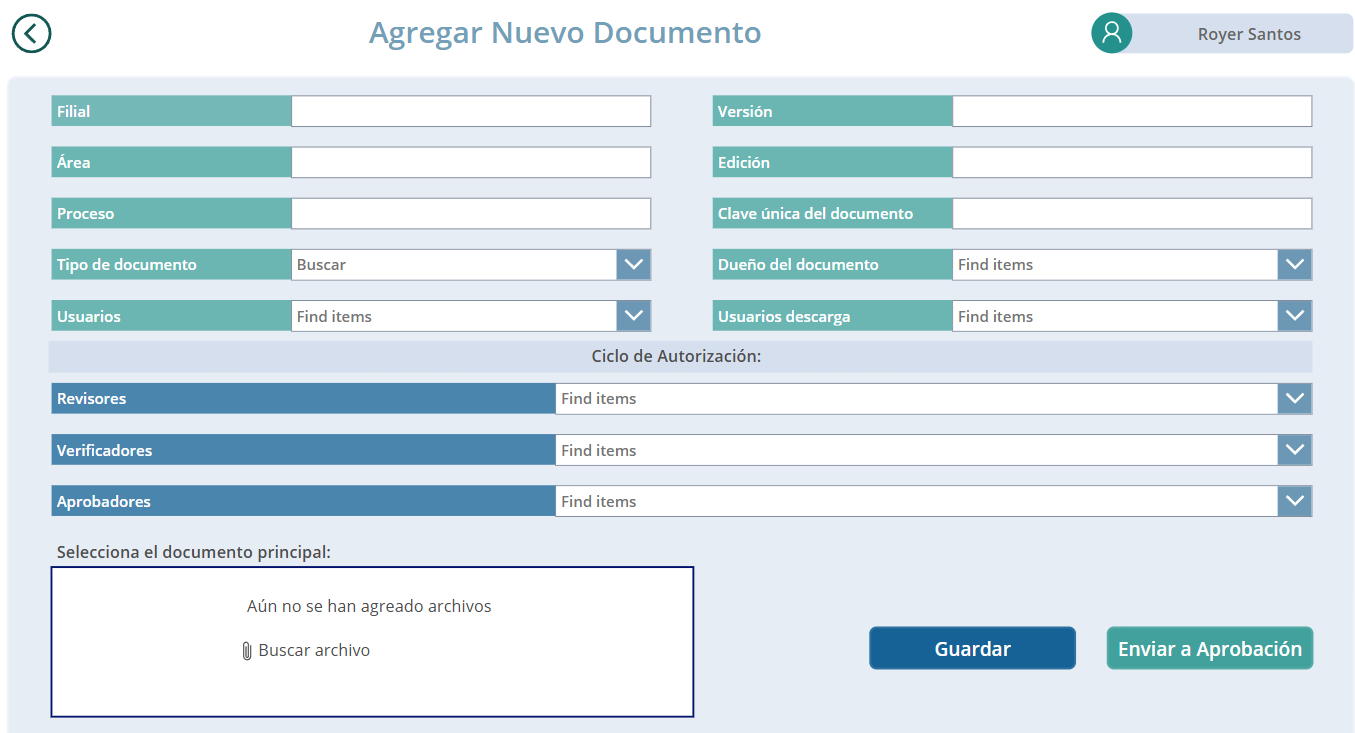Focus the Edición input field

[1131, 163]
